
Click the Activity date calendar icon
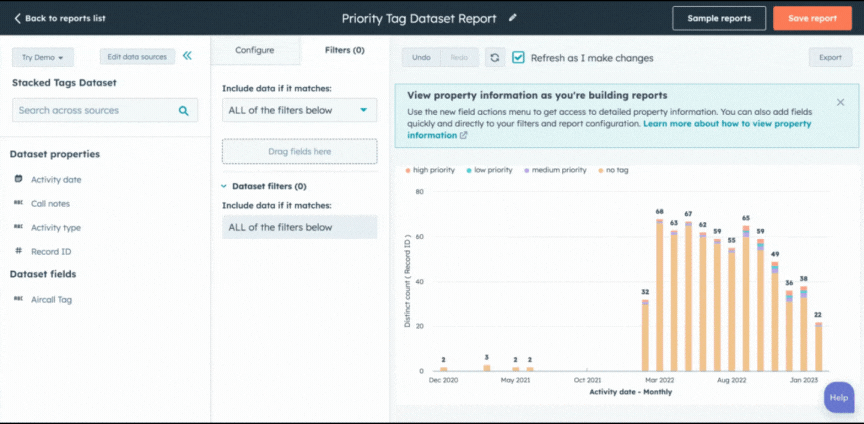(19, 180)
